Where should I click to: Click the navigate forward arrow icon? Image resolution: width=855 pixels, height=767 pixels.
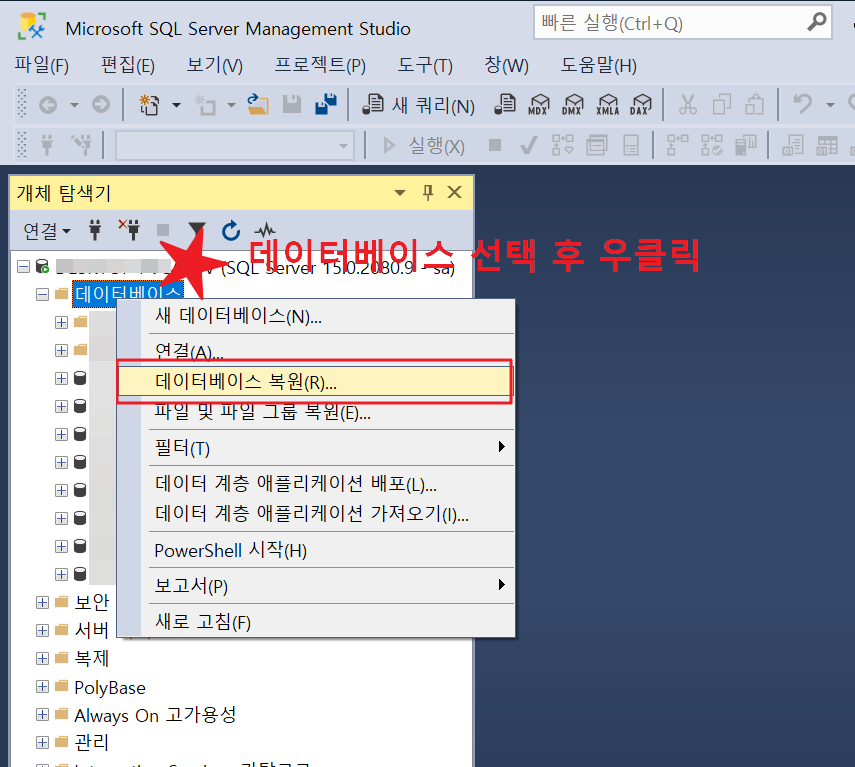tap(101, 104)
